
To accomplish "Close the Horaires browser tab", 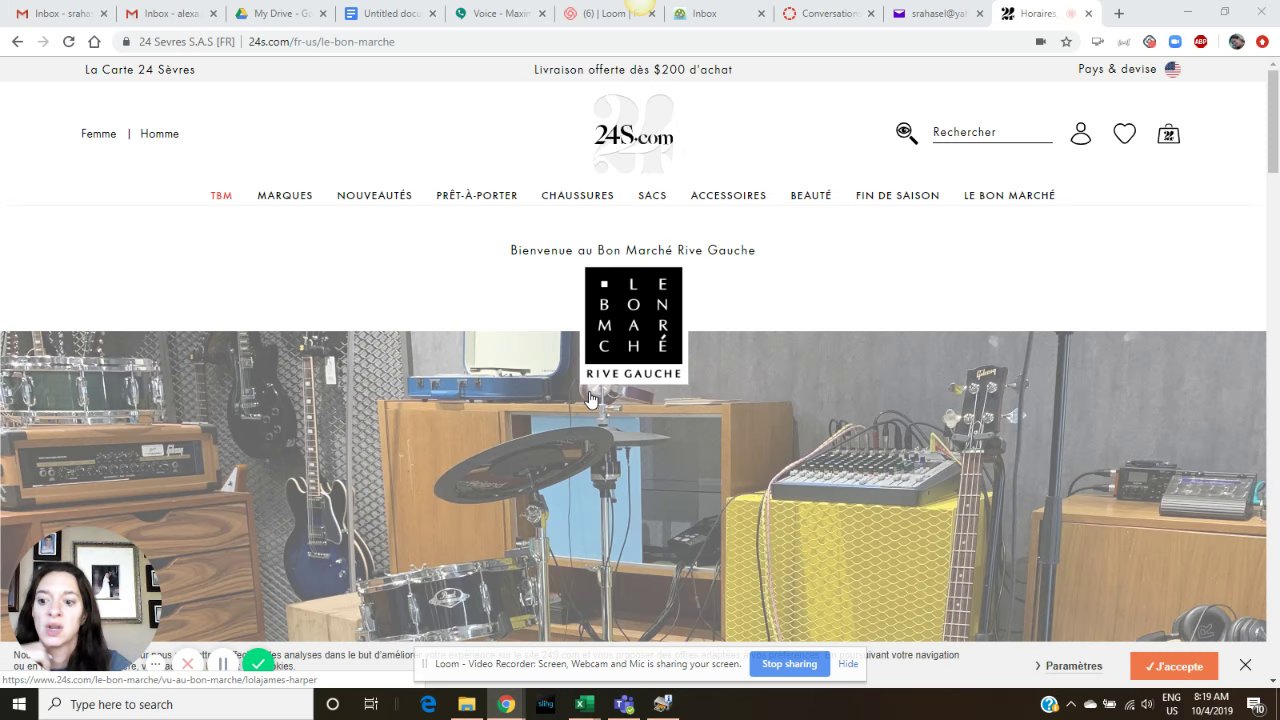I will pos(1089,14).
